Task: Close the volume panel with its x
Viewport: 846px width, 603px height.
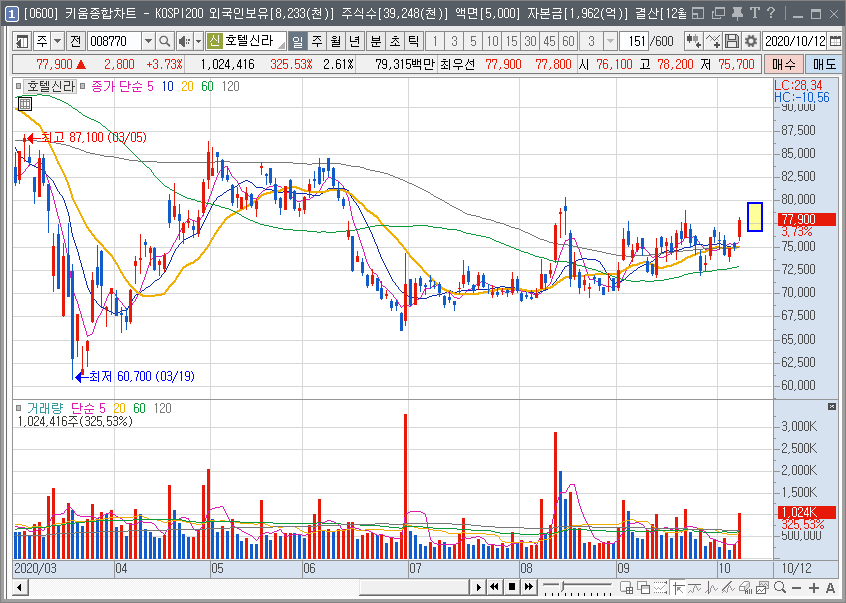Action: click(x=831, y=407)
